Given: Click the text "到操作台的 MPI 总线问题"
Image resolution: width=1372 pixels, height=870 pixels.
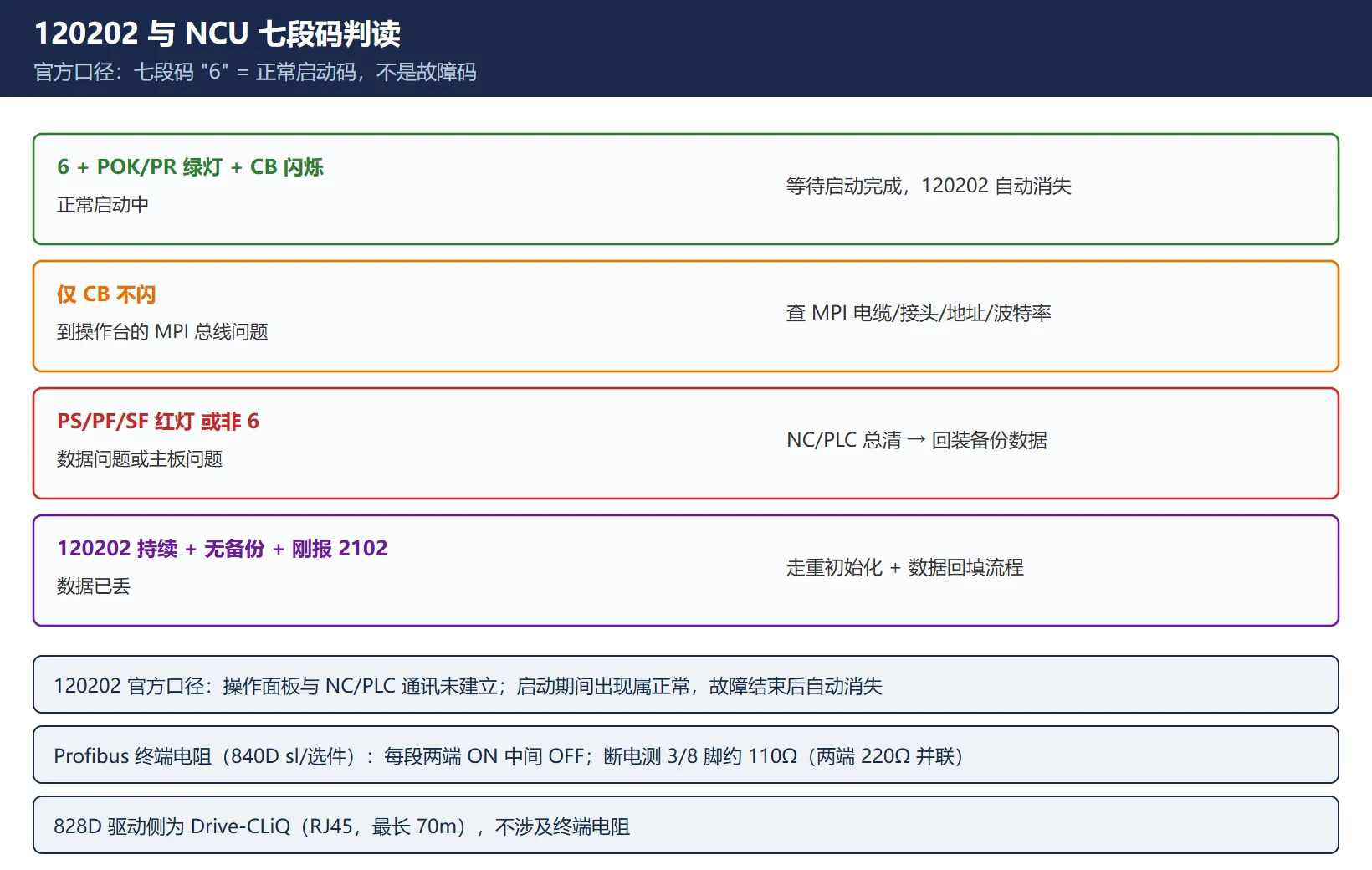Looking at the screenshot, I should tap(162, 332).
